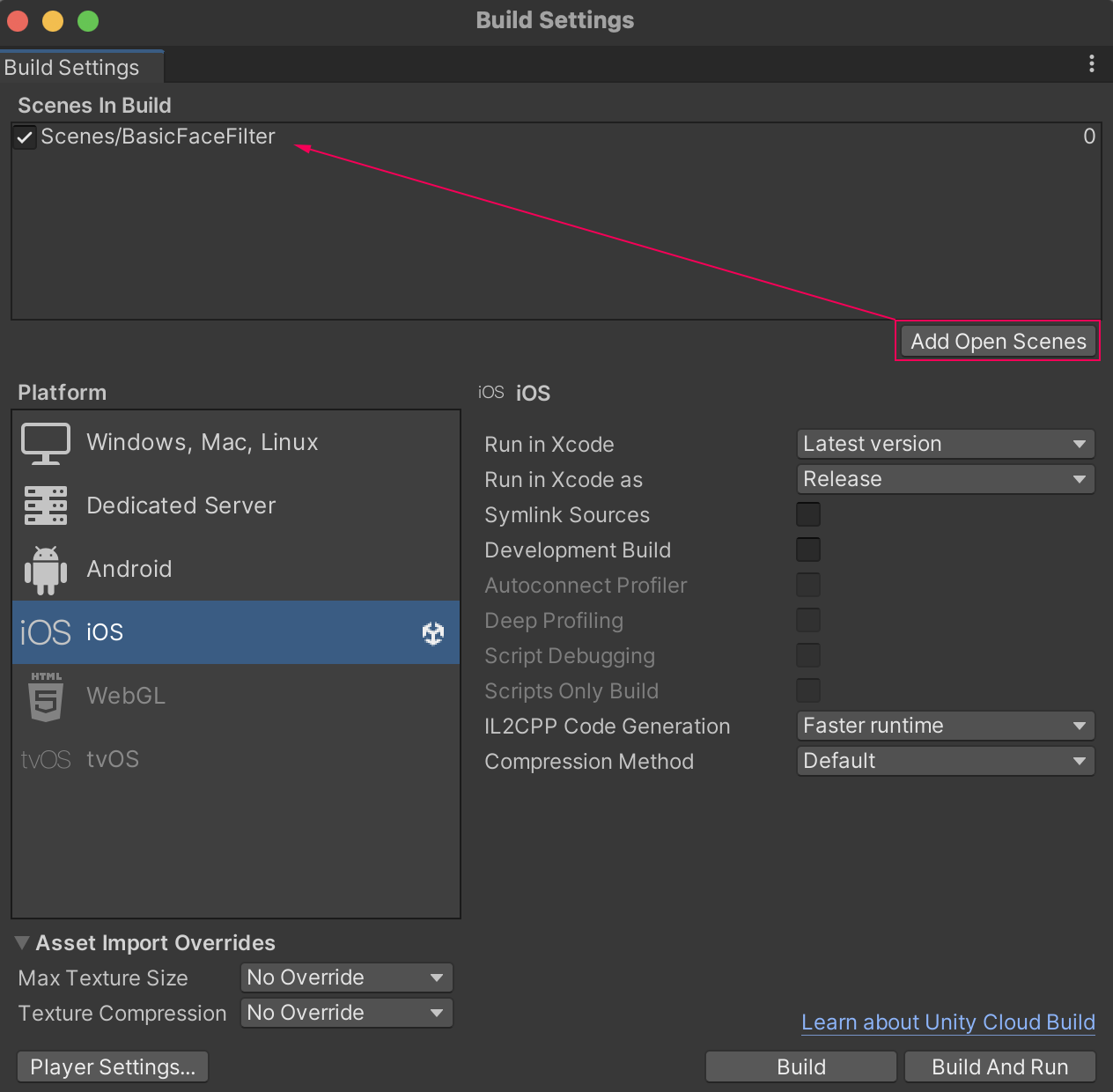
Task: Pick the tvOS platform icon
Action: [x=46, y=759]
